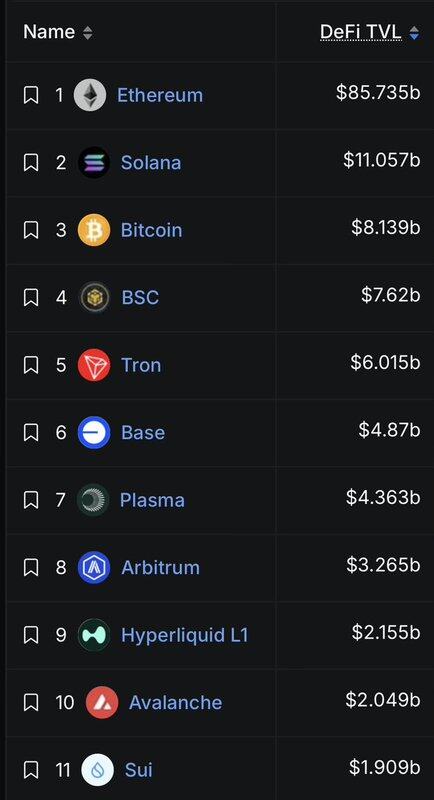Bookmark the Ethereum row
This screenshot has height=800, width=434.
pyautogui.click(x=31, y=95)
